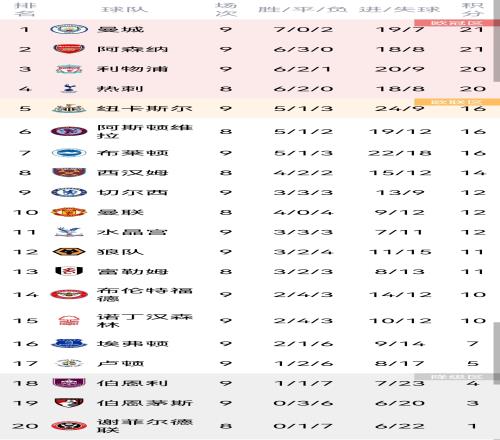Open team page for 阿森纳

(132, 49)
